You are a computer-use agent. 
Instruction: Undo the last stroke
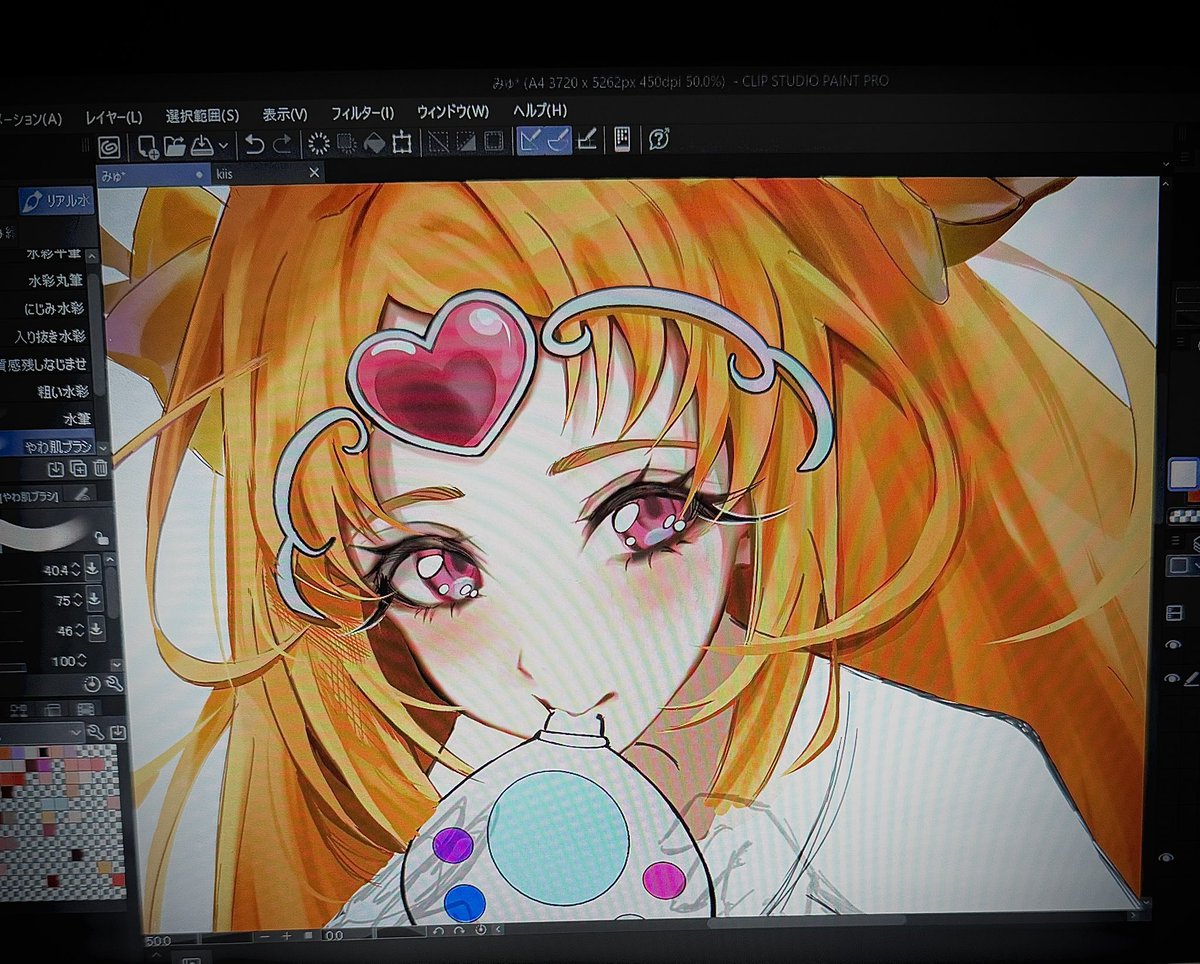(254, 144)
